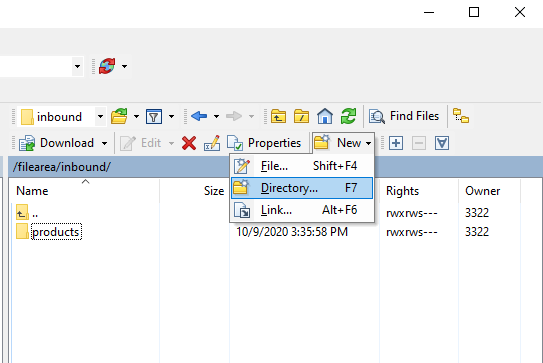The height and width of the screenshot is (363, 543).
Task: Open the Properties button
Action: [264, 143]
